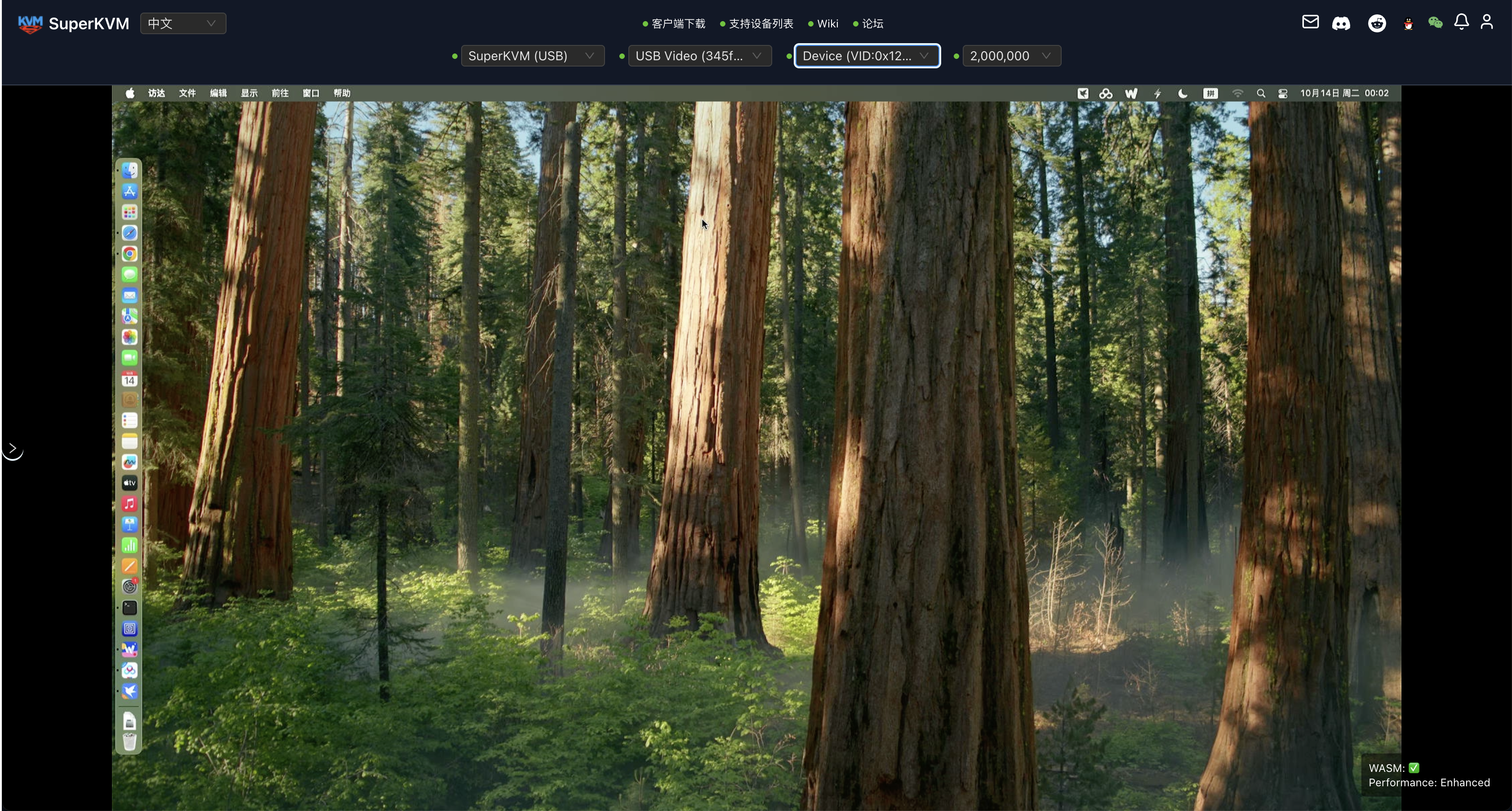Open the 客户端下载 link
The image size is (1512, 811).
pyautogui.click(x=678, y=23)
